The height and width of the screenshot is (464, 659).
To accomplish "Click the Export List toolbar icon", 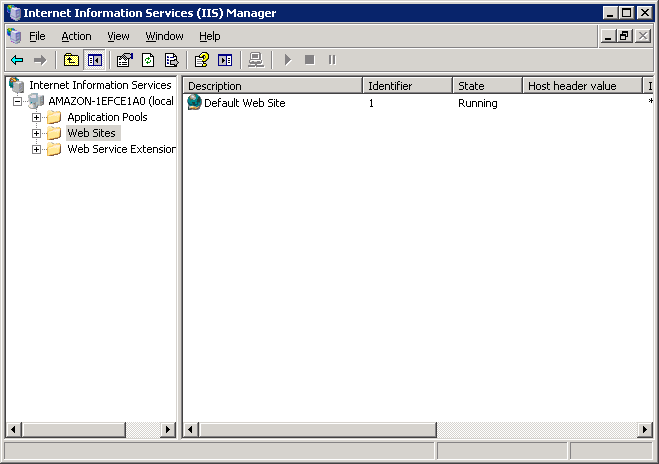I will tap(171, 60).
